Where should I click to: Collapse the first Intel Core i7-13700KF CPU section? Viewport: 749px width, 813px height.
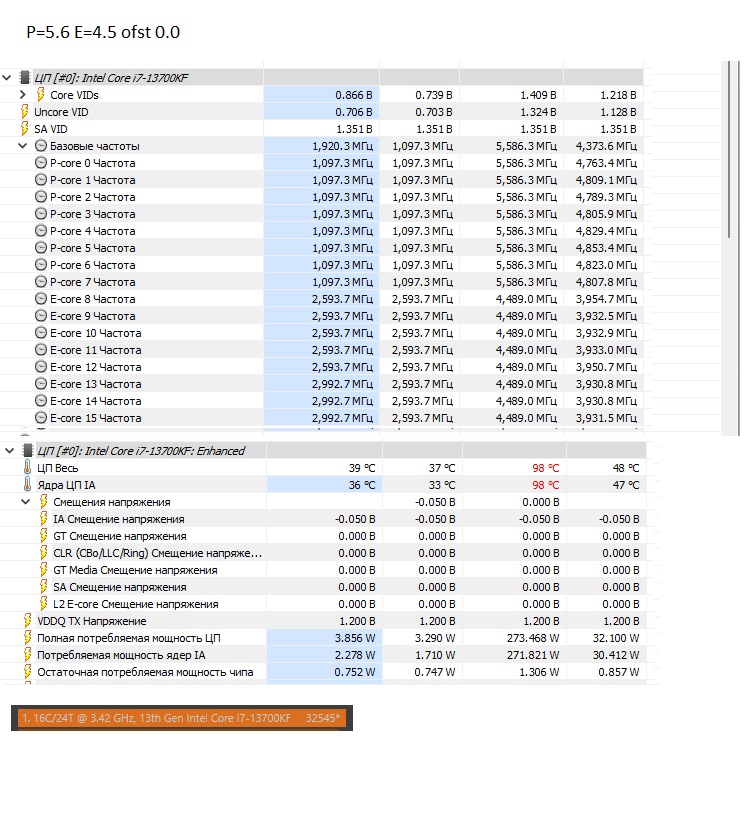tap(7, 78)
